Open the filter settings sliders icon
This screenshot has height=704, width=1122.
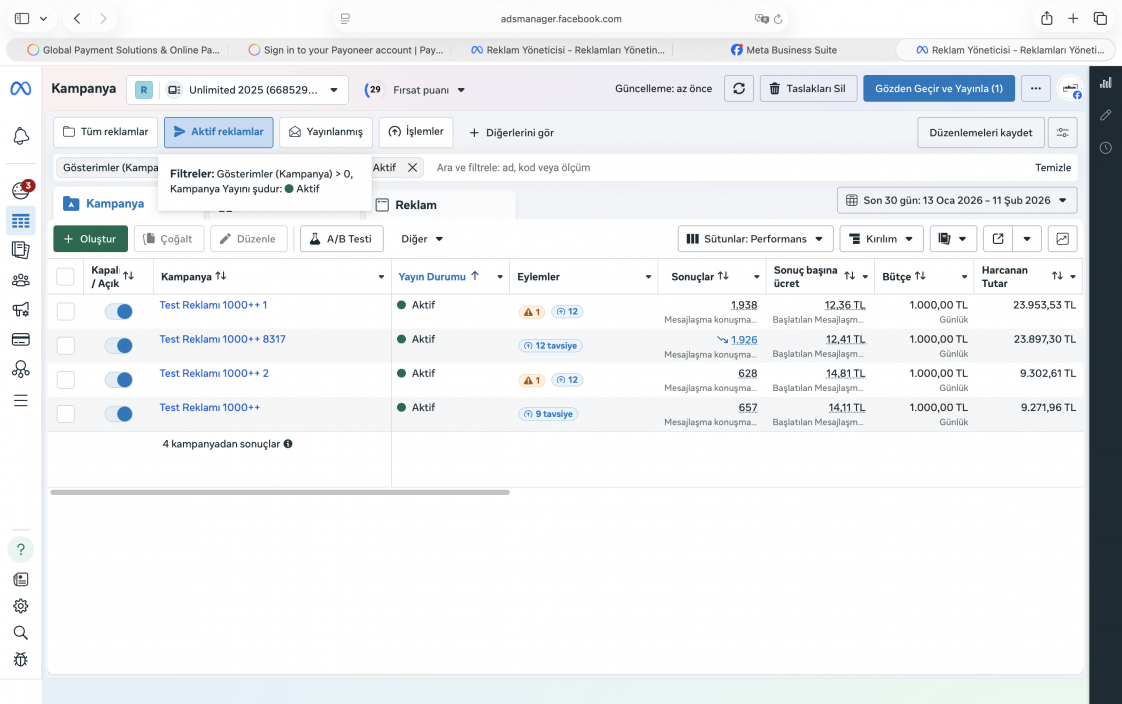click(x=1062, y=132)
